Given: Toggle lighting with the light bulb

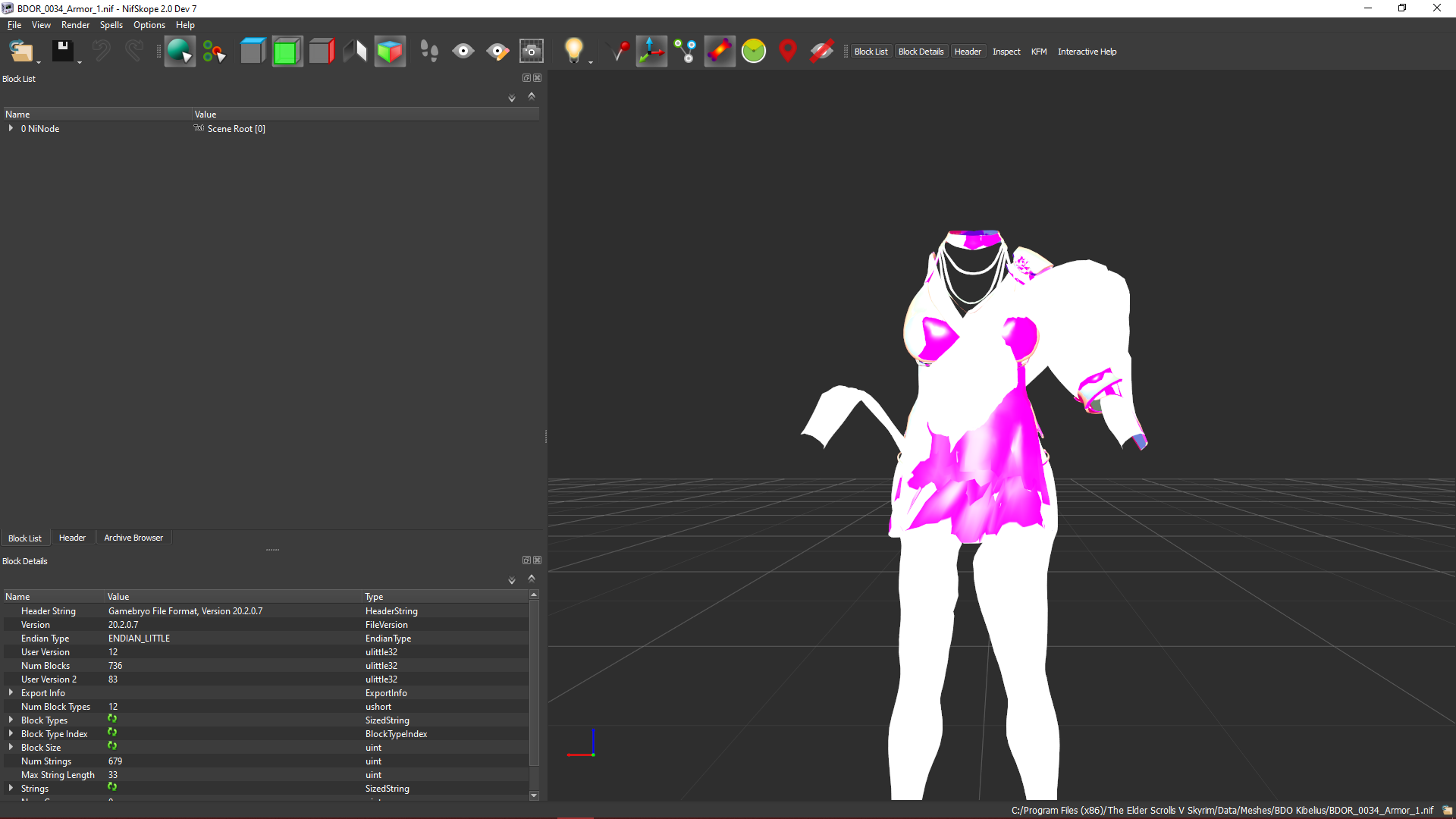Looking at the screenshot, I should point(573,52).
